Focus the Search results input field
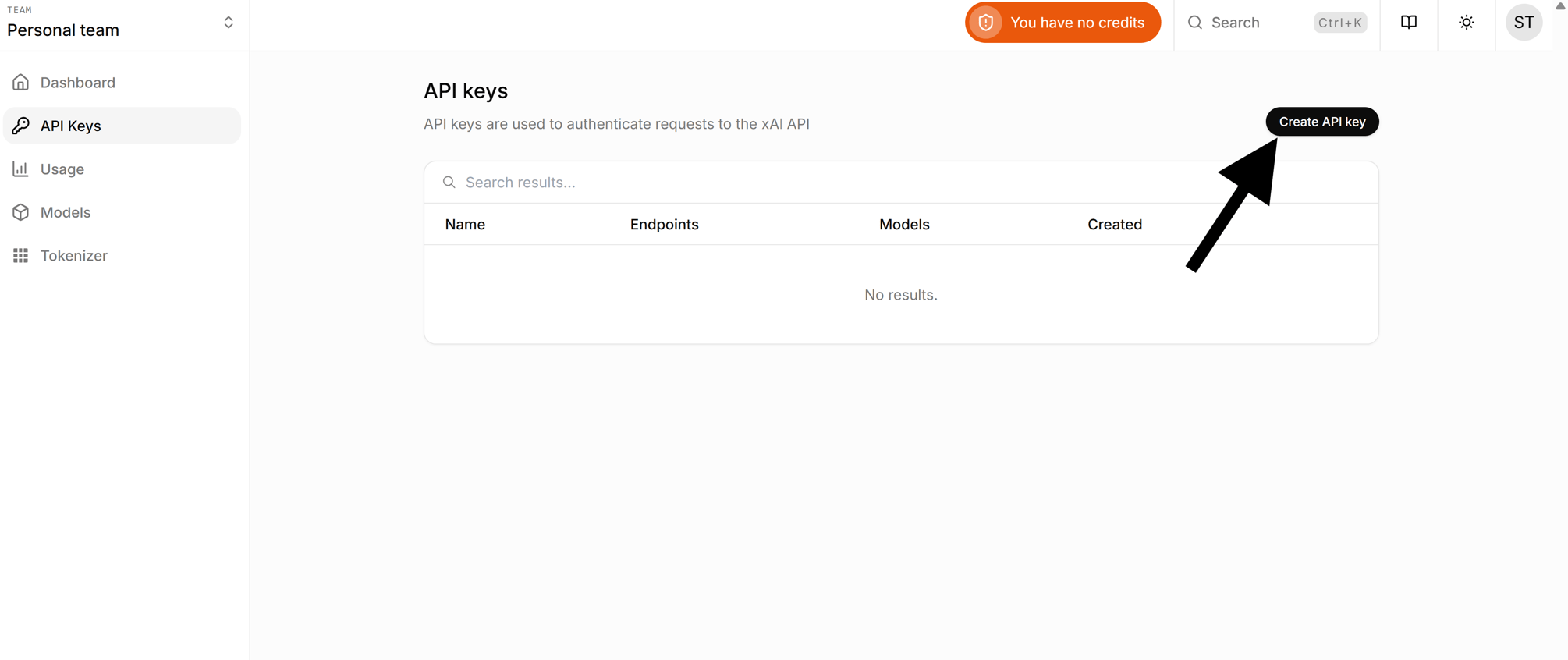The image size is (1568, 660). (x=901, y=183)
